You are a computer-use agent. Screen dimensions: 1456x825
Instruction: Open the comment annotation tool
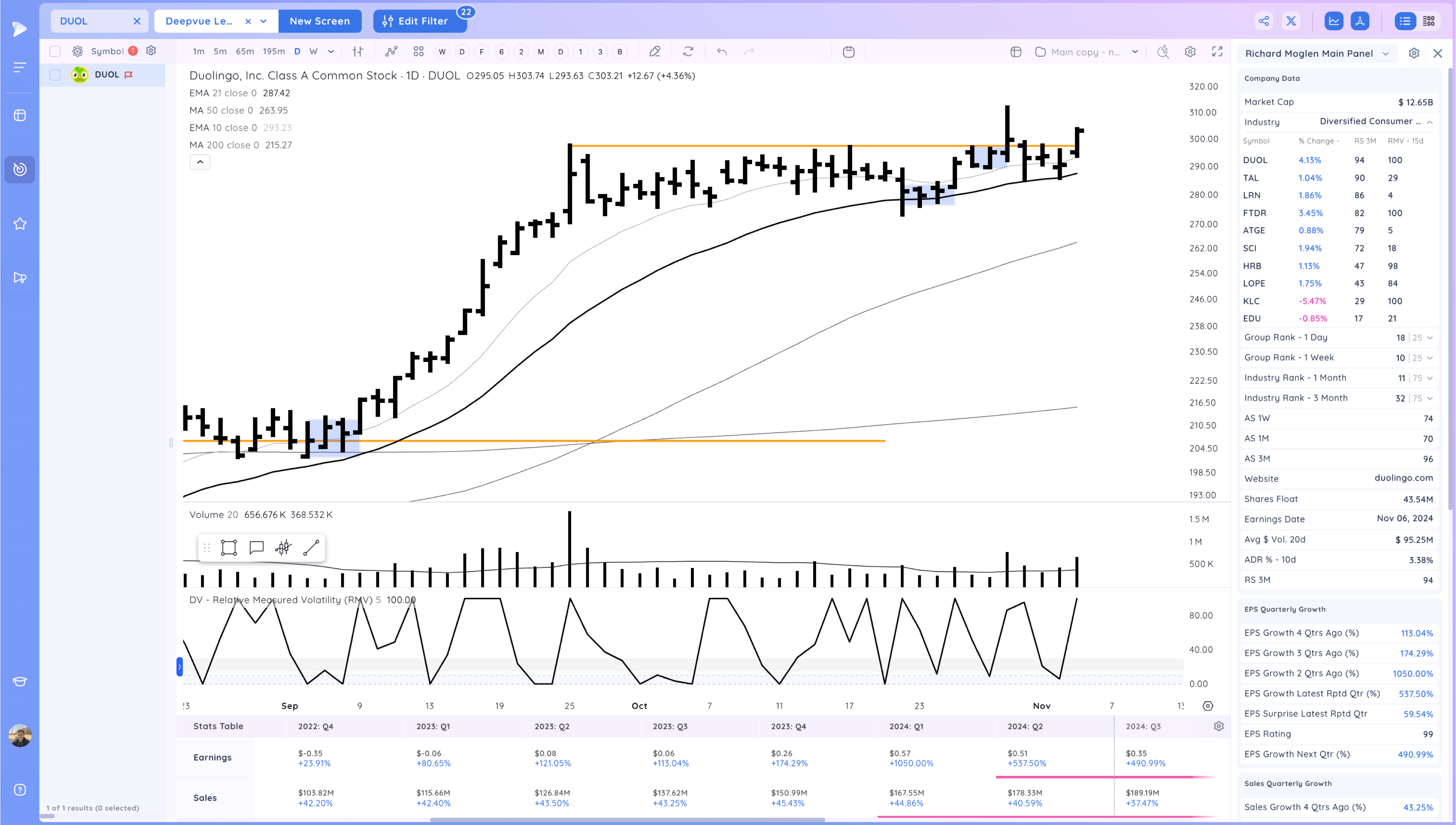tap(257, 547)
